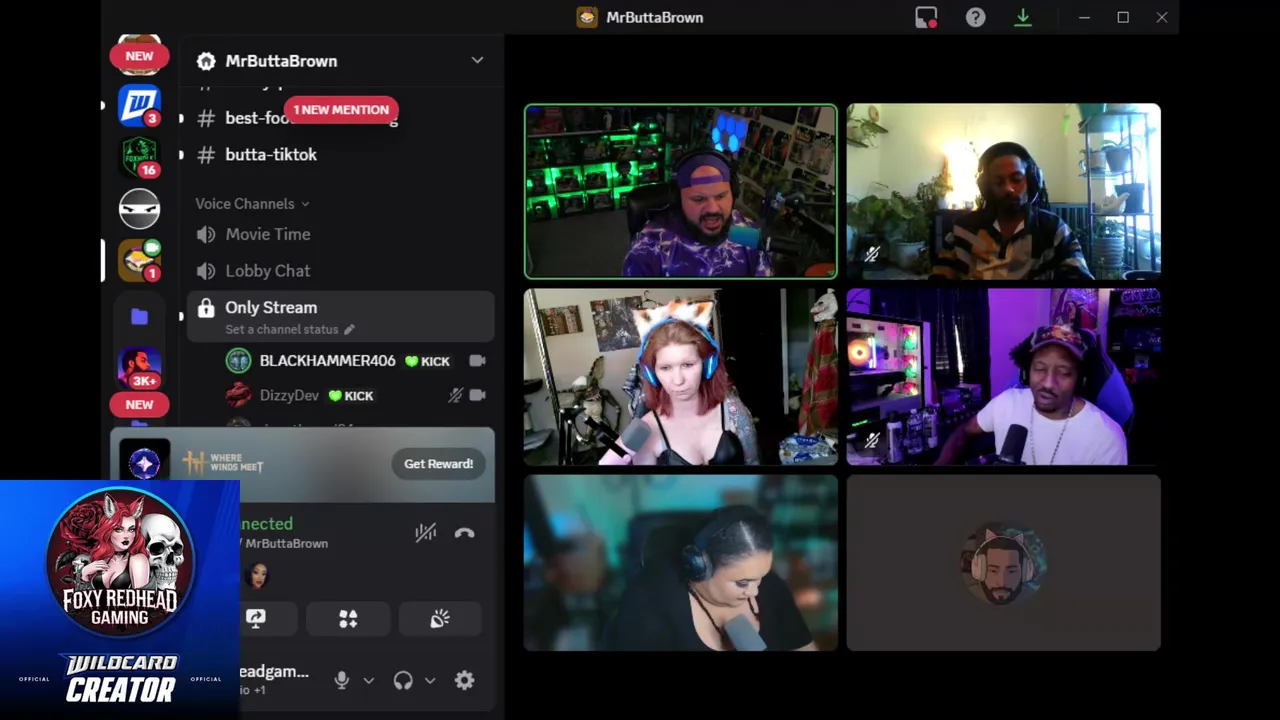Open the Activities launcher button
Image resolution: width=1280 pixels, height=720 pixels.
coord(348,619)
